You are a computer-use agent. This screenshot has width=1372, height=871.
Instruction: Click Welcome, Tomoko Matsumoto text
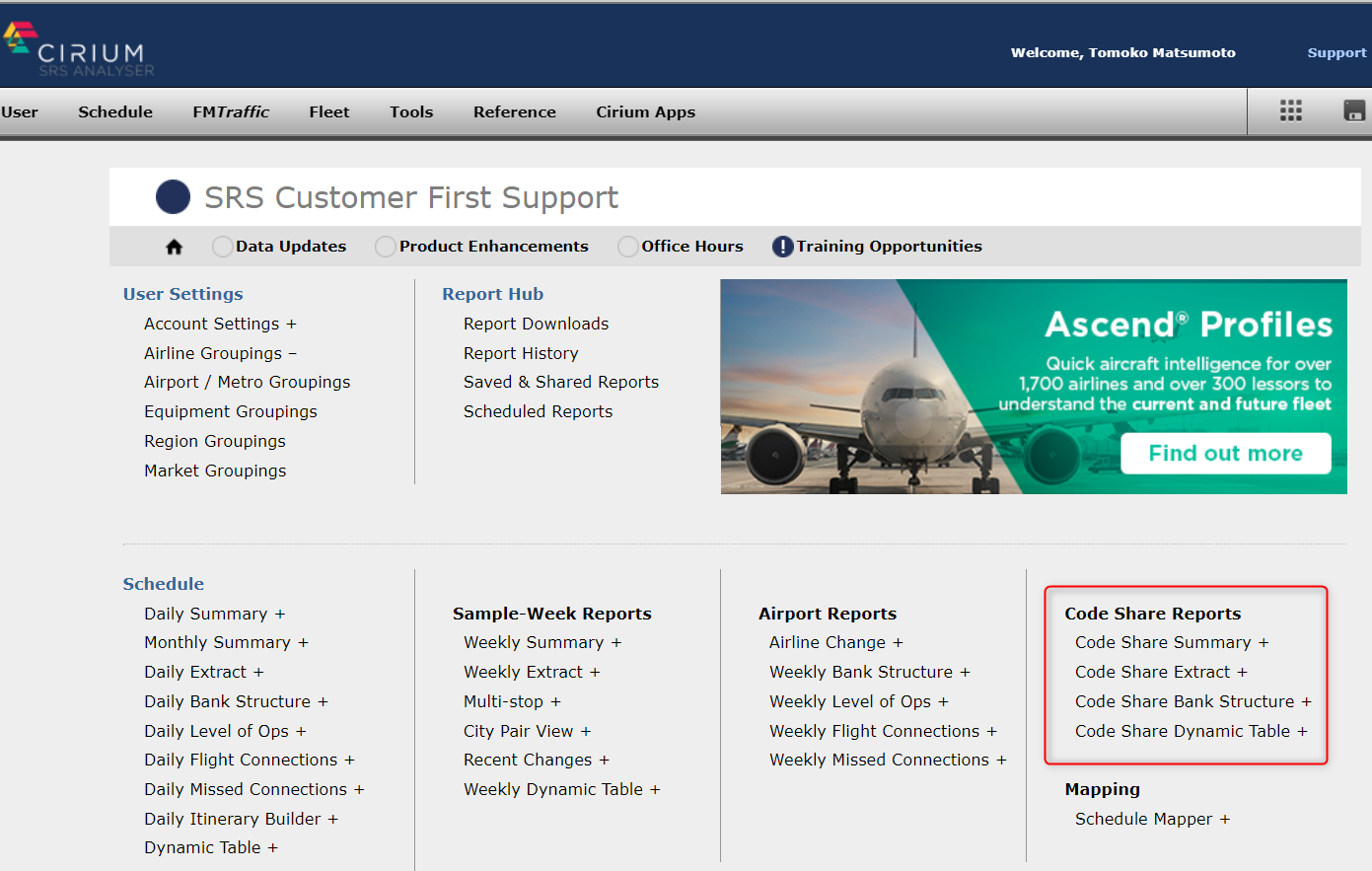point(1123,53)
